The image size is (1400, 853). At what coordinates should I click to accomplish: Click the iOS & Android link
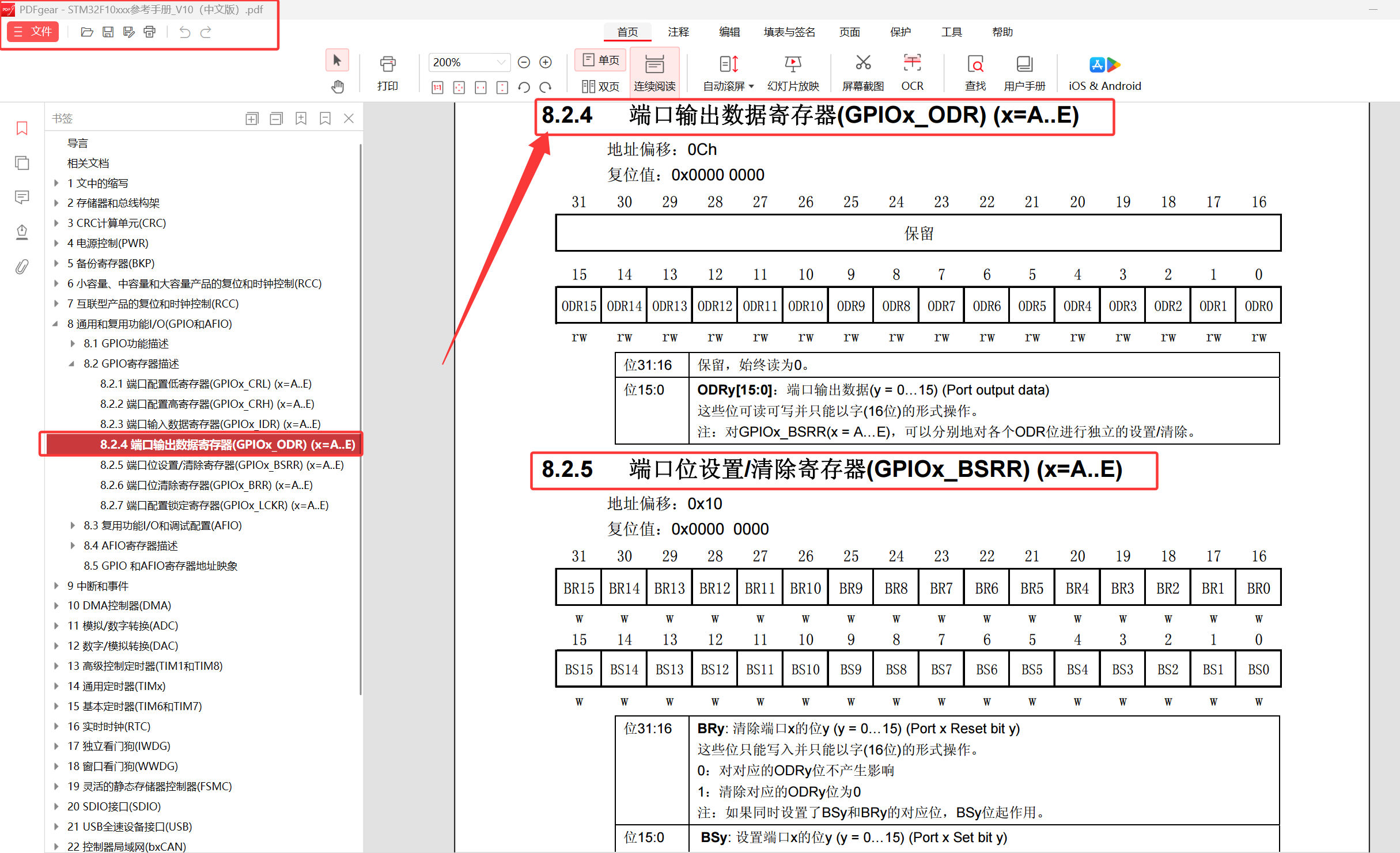pos(1104,74)
